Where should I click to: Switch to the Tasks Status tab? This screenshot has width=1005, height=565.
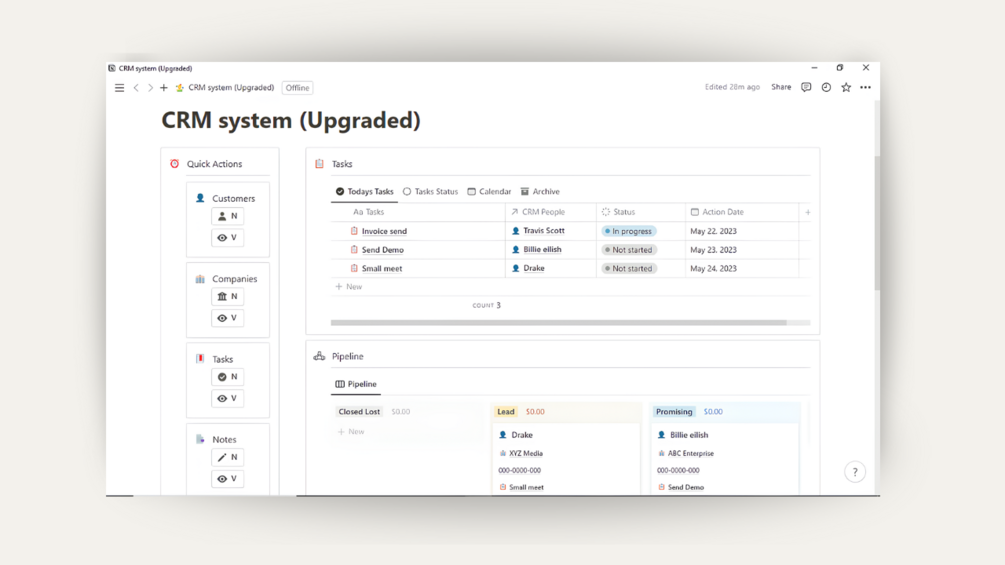[x=430, y=192]
